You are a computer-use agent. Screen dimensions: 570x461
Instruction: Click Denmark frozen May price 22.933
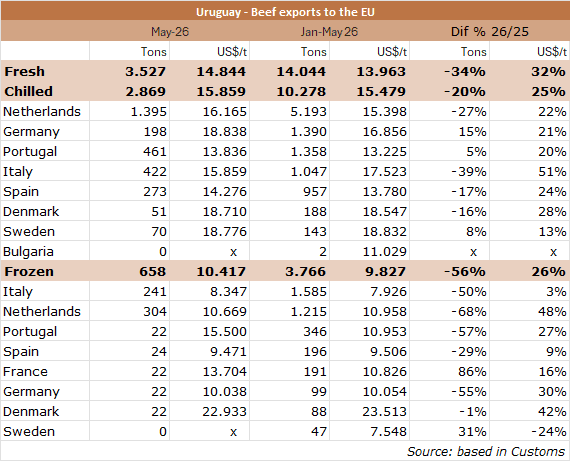[x=225, y=411]
